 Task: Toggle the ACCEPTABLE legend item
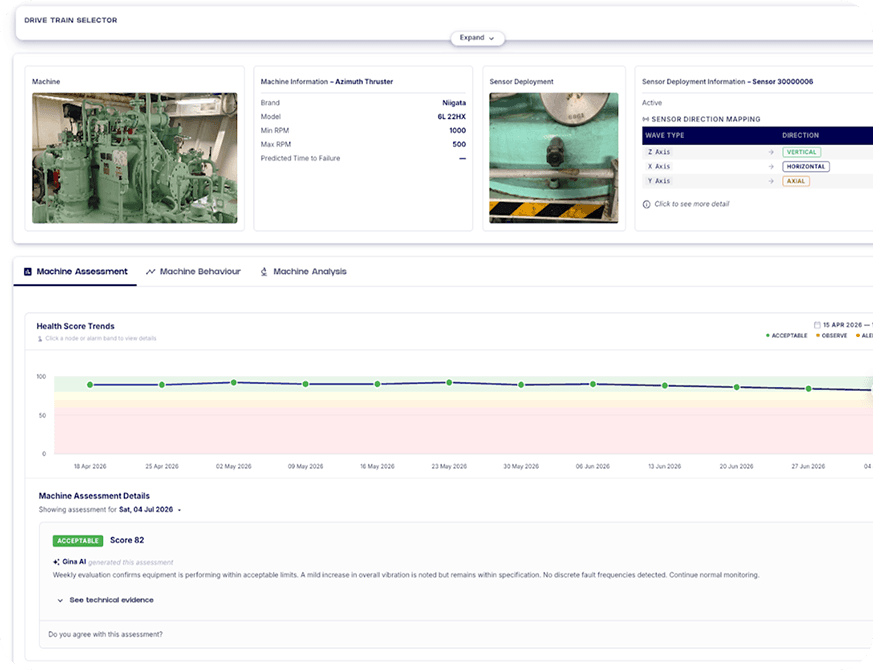point(786,335)
